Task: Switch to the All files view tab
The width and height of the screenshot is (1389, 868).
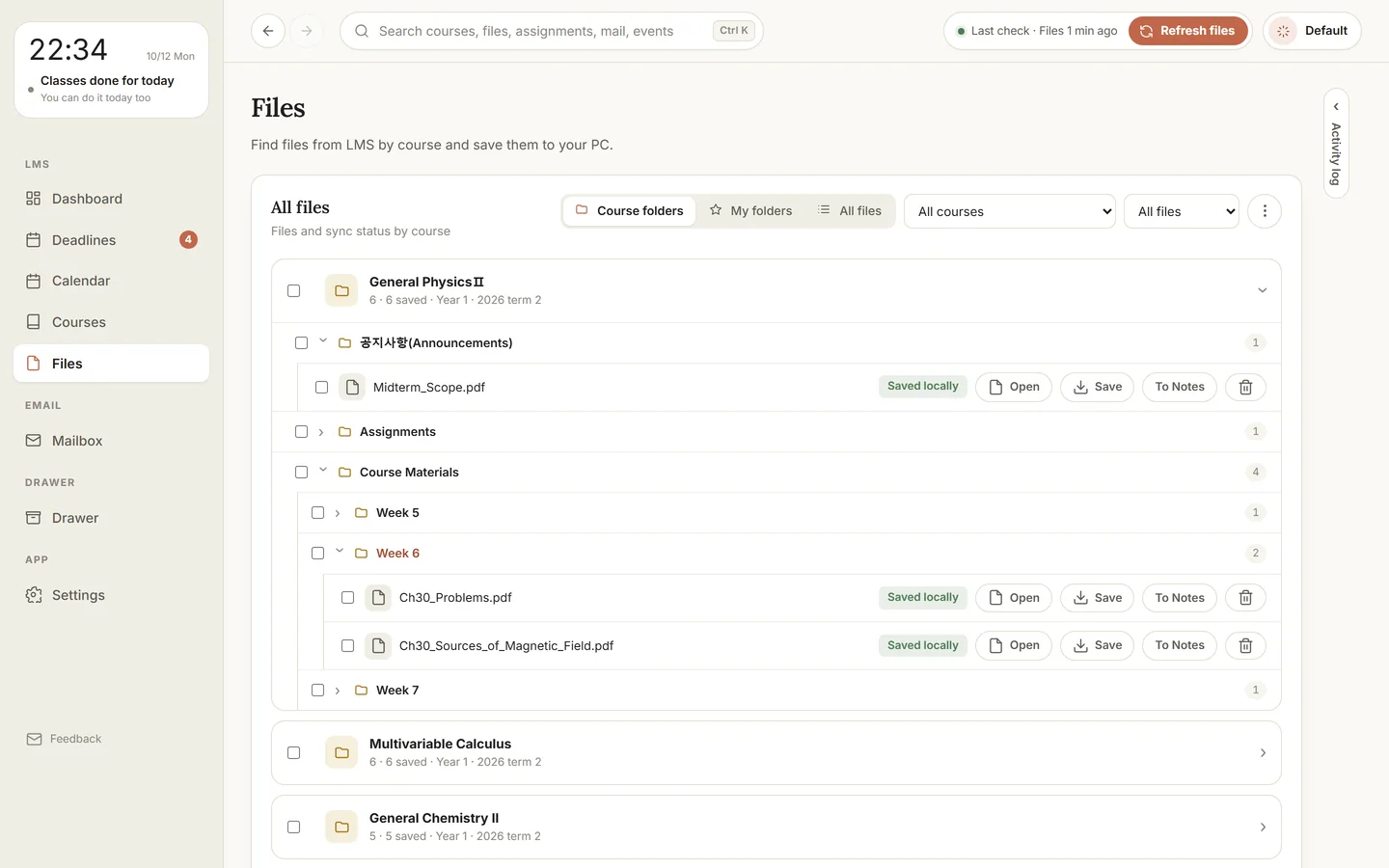Action: pyautogui.click(x=850, y=211)
